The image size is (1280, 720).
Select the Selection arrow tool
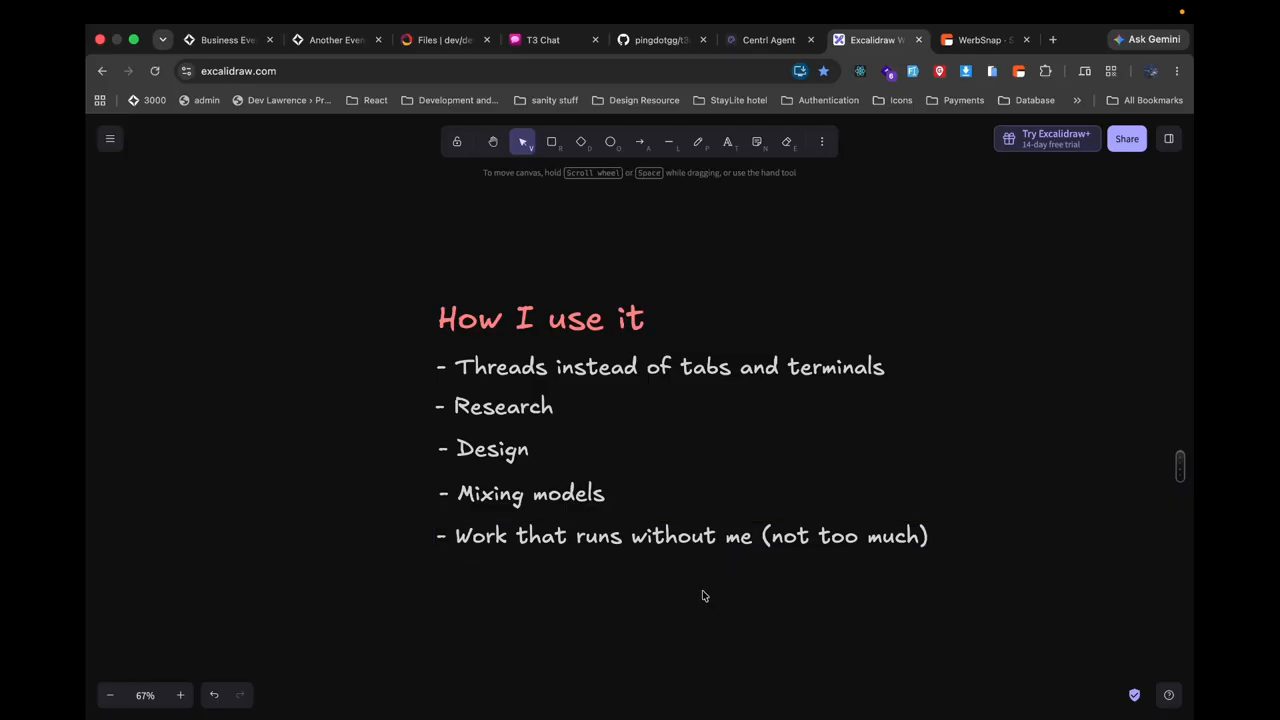tap(522, 142)
